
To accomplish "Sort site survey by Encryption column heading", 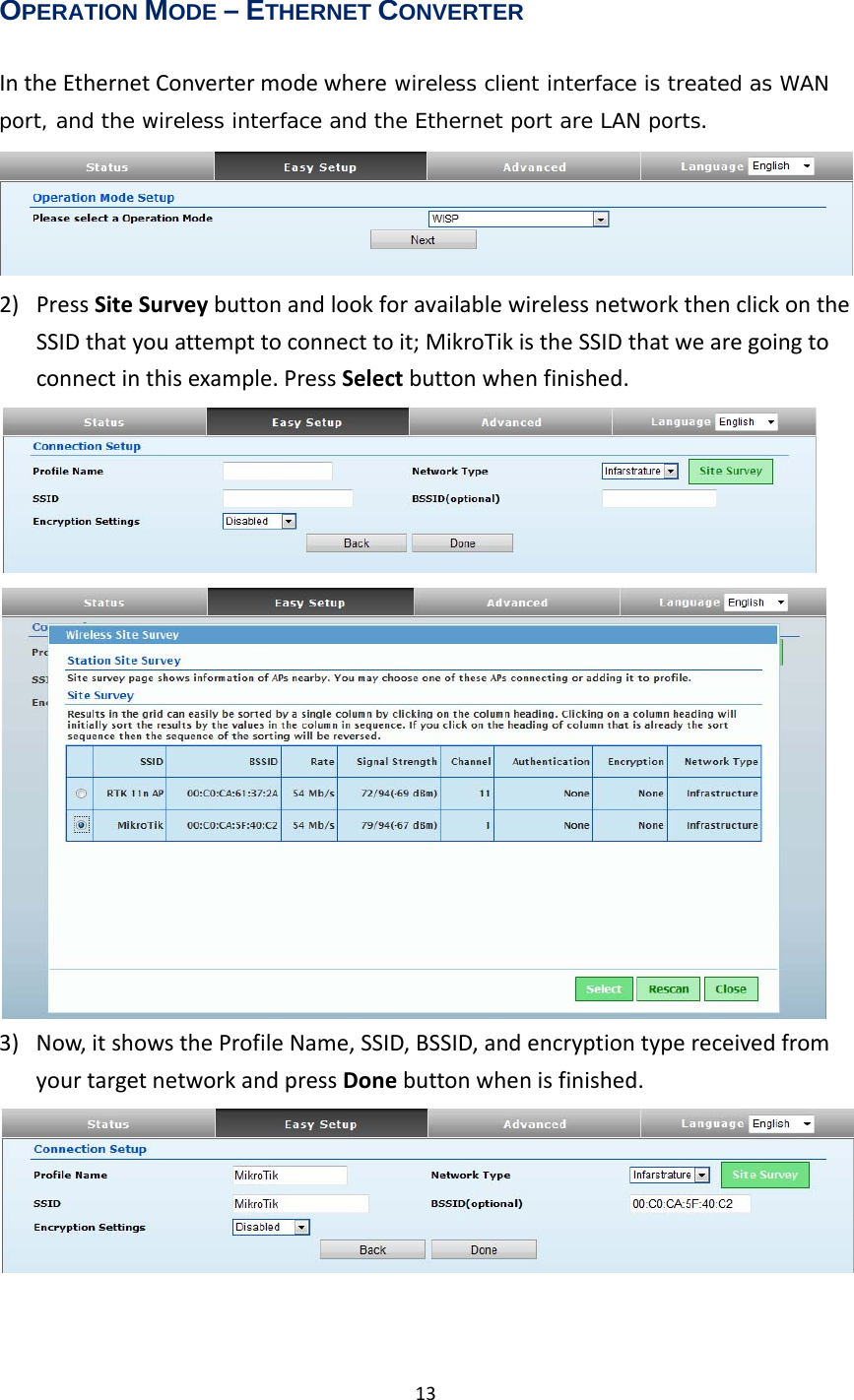I will point(630,761).
